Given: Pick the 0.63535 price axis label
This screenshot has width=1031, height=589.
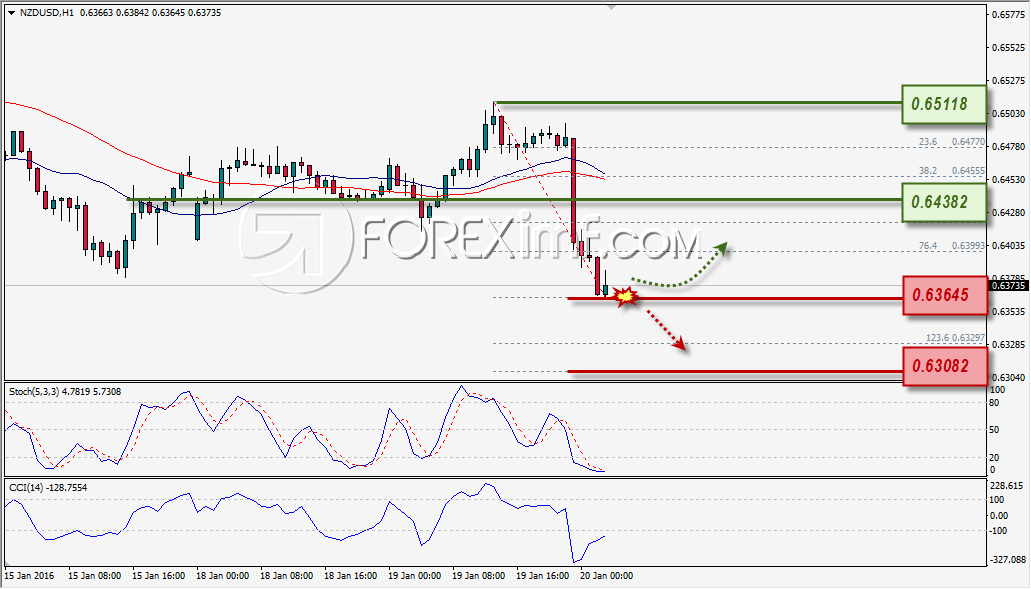Looking at the screenshot, I should pyautogui.click(x=1008, y=311).
